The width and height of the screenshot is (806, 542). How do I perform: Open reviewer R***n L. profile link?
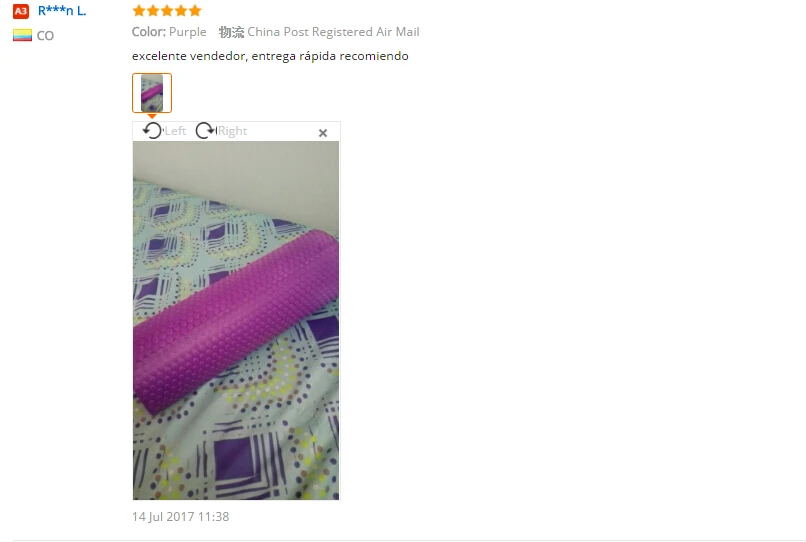pos(62,11)
